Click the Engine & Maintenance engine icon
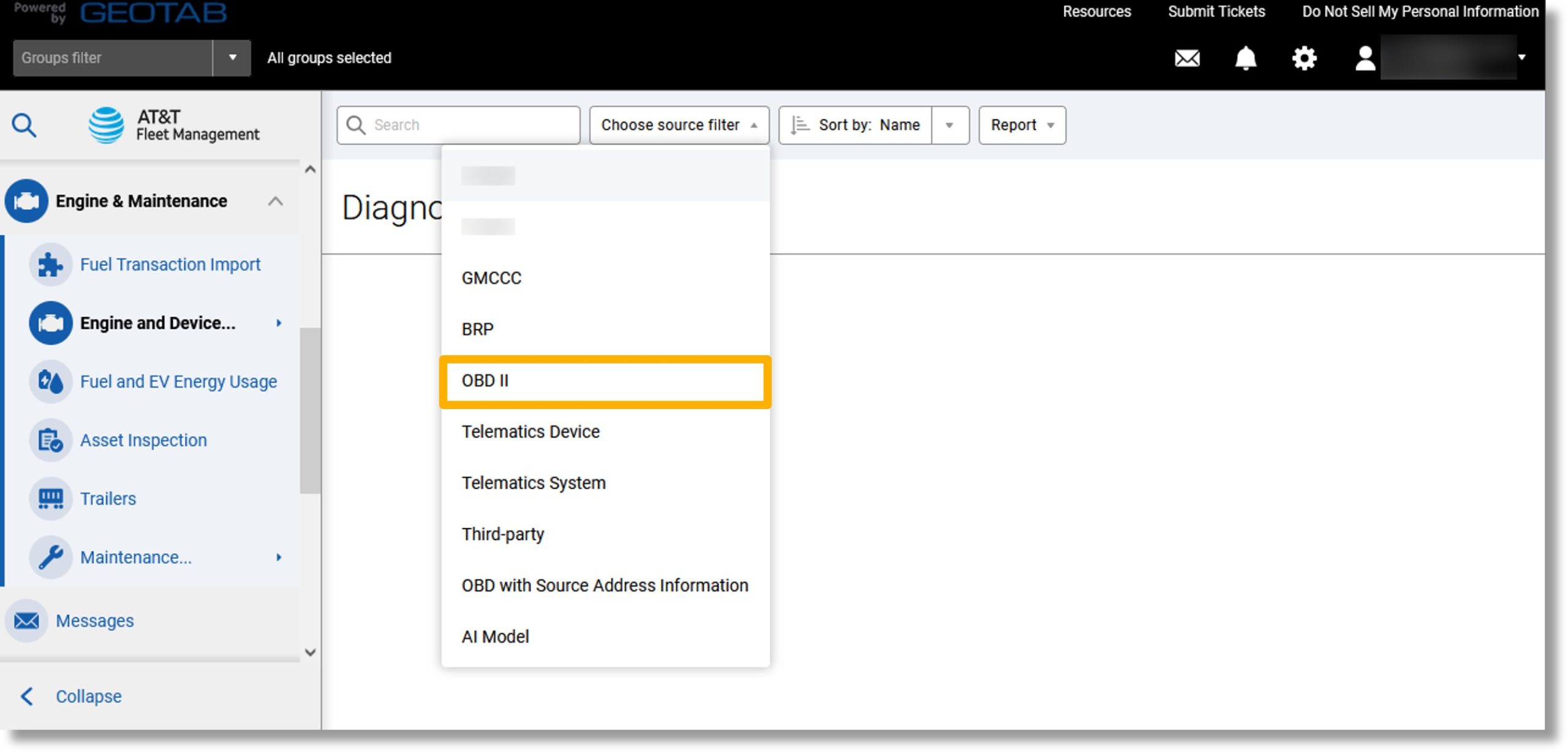This screenshot has width=1568, height=752. point(26,201)
